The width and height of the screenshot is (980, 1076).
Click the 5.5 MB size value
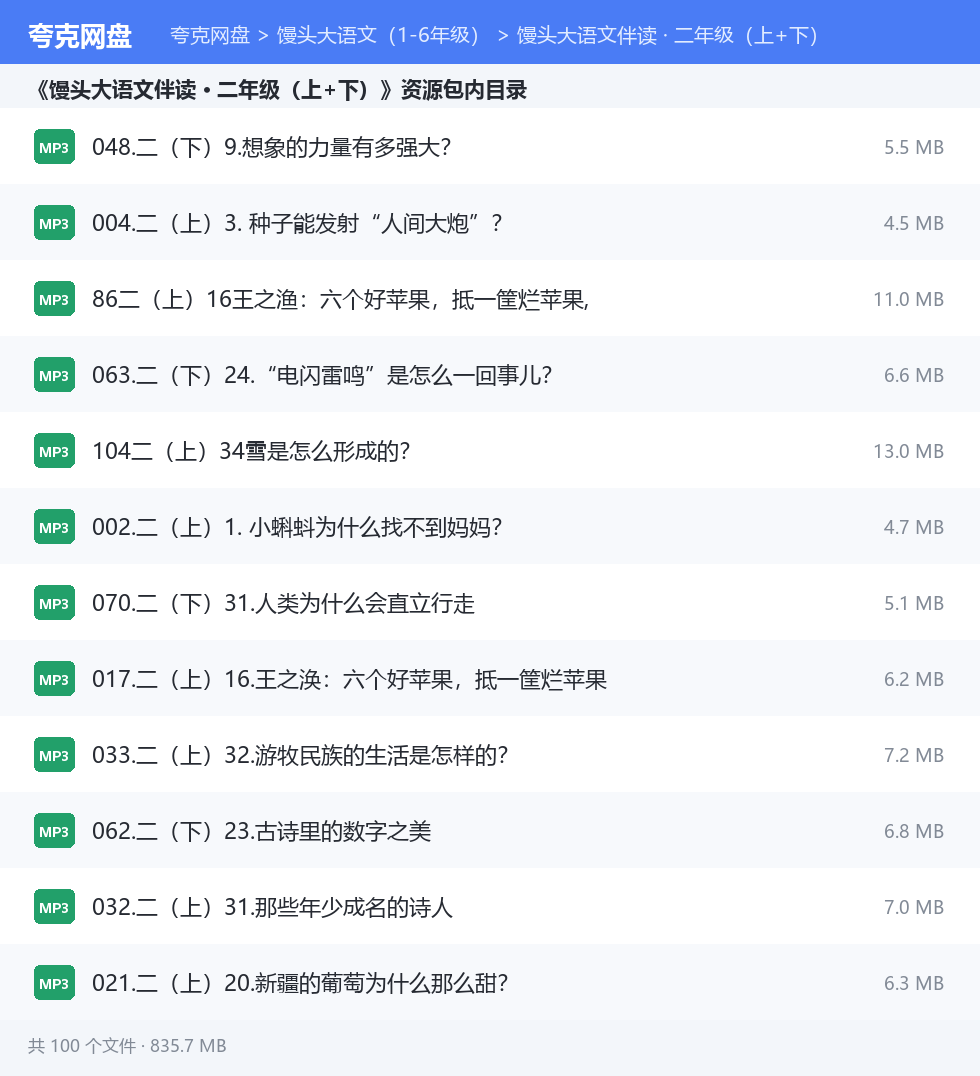913,147
